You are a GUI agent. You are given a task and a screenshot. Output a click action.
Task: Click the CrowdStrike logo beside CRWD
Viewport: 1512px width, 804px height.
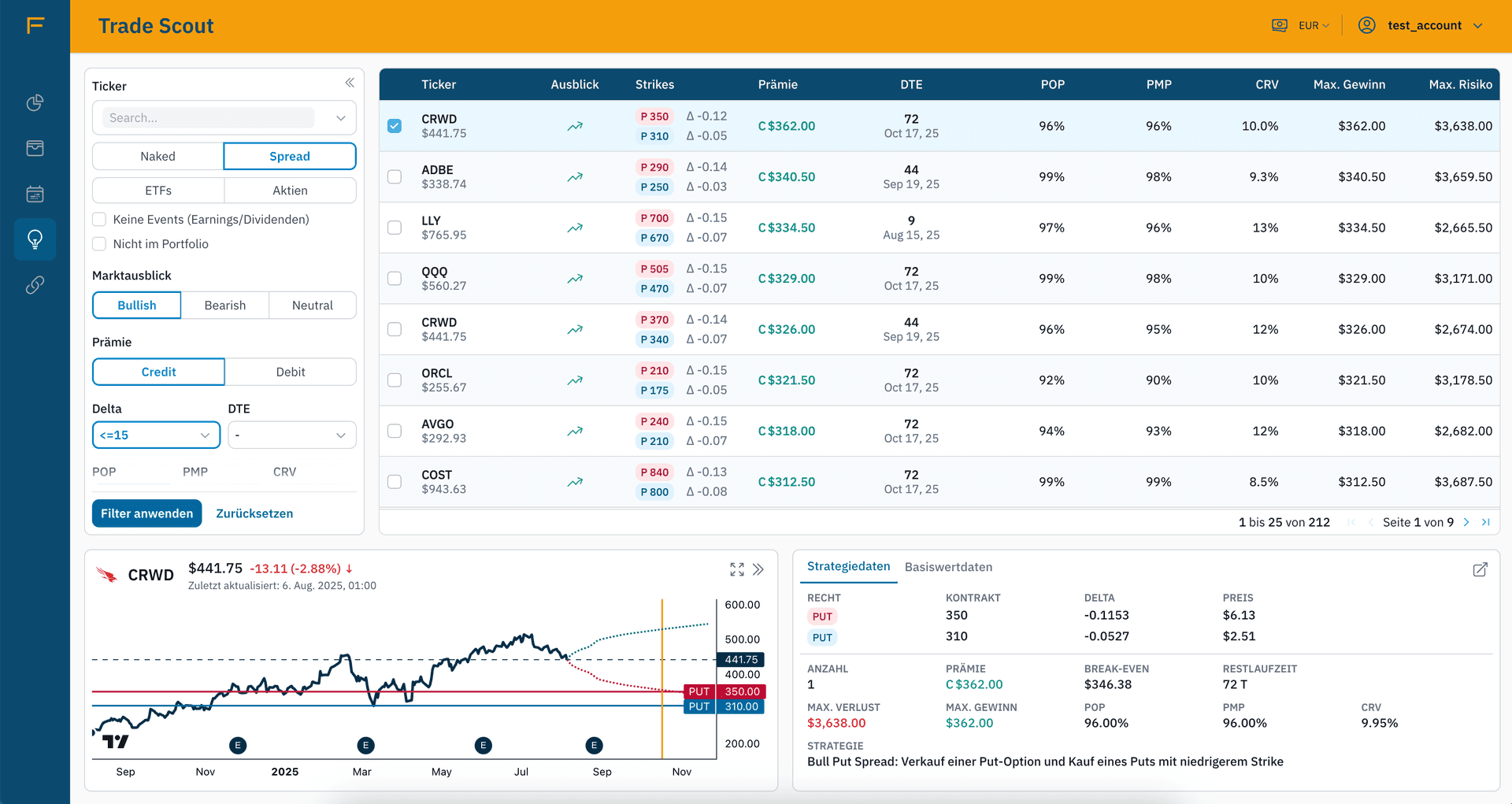pos(106,575)
